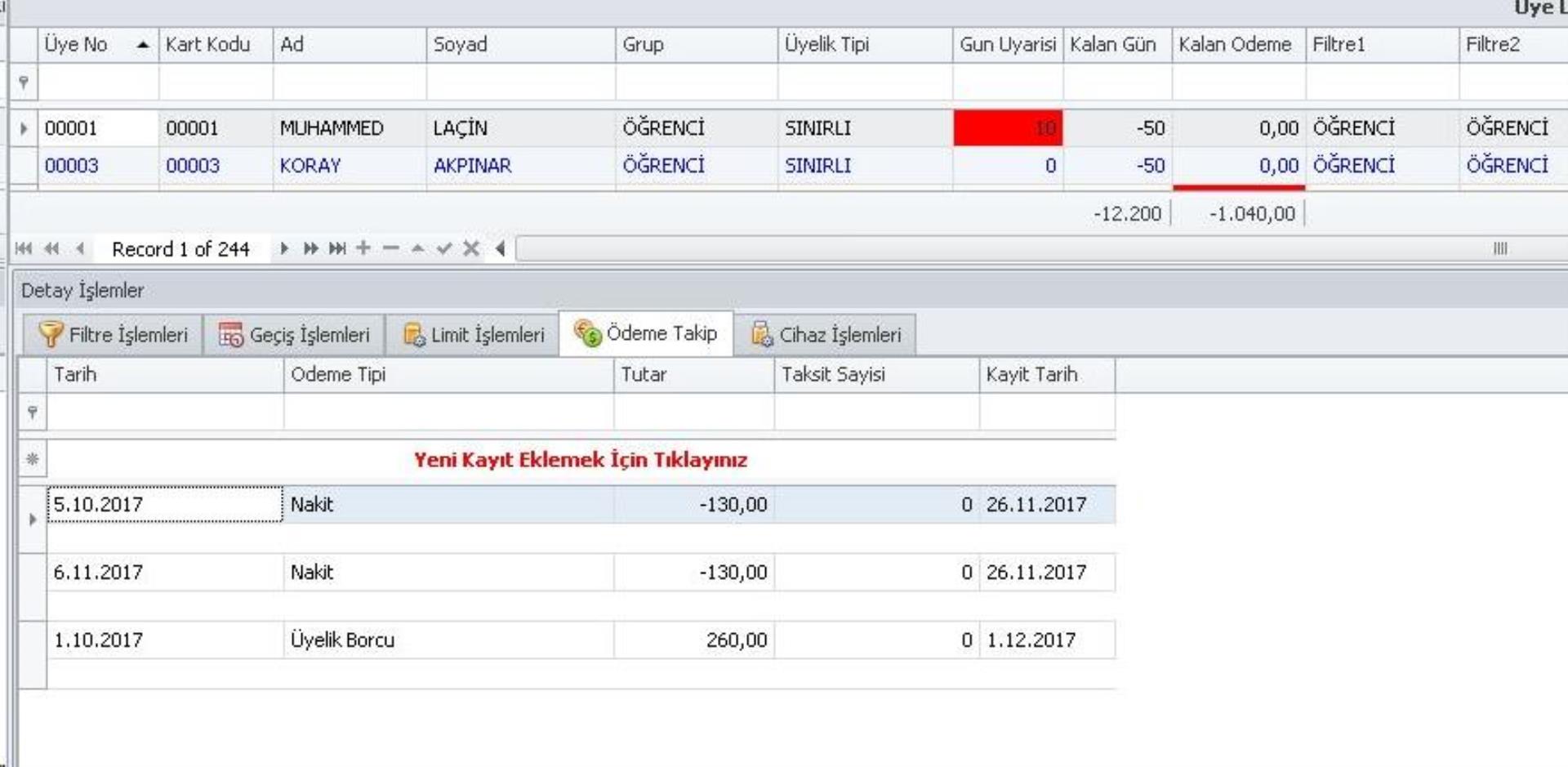
Task: Click the delete record minus icon
Action: click(391, 248)
